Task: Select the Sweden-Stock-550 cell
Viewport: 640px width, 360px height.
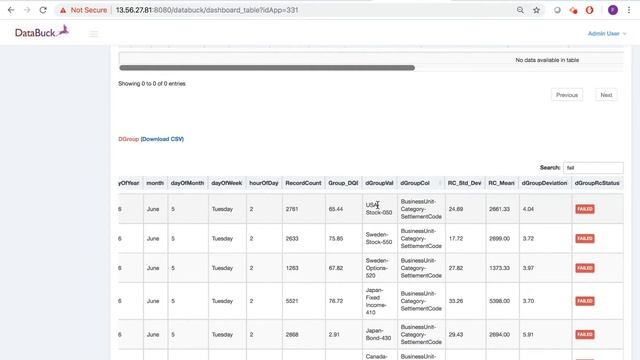Action: pos(379,238)
